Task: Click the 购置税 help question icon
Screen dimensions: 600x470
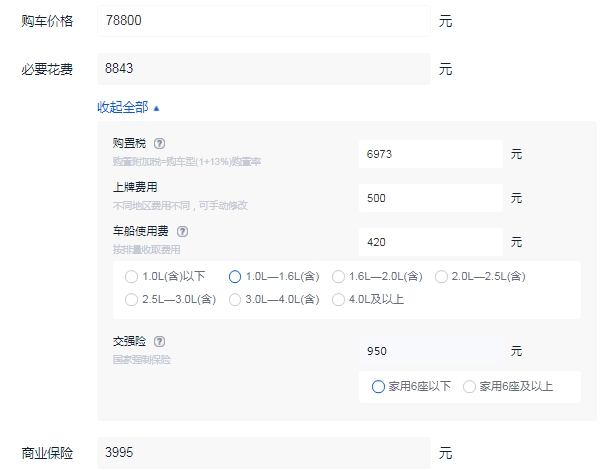Action: click(159, 144)
